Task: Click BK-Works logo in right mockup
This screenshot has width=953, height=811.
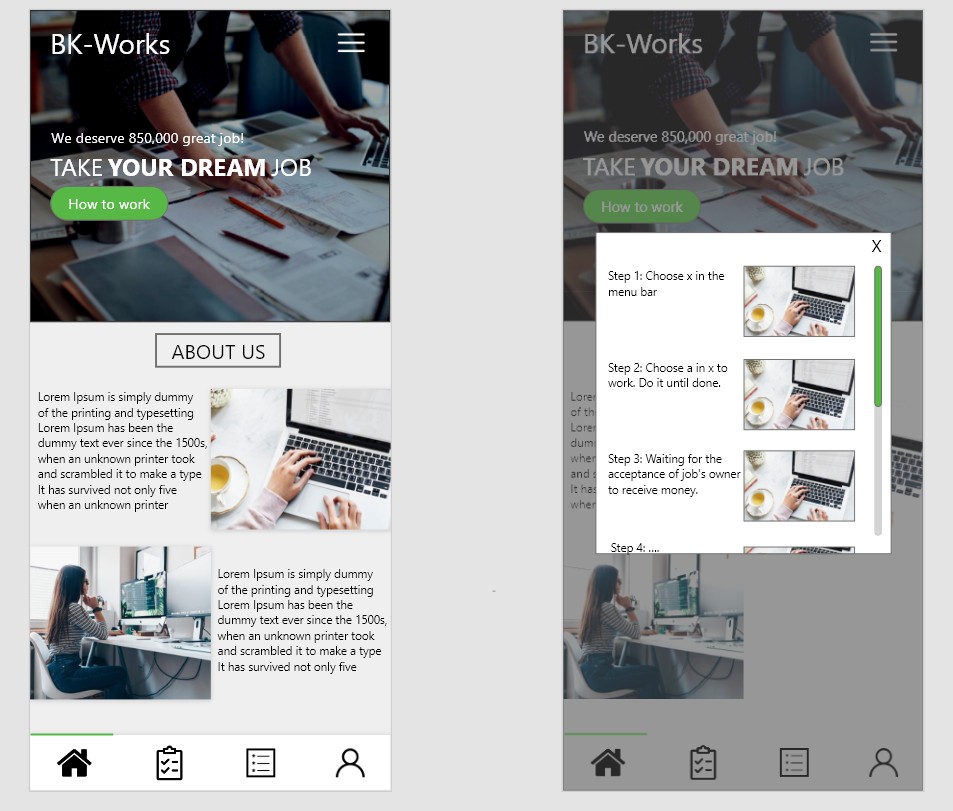Action: (x=643, y=44)
